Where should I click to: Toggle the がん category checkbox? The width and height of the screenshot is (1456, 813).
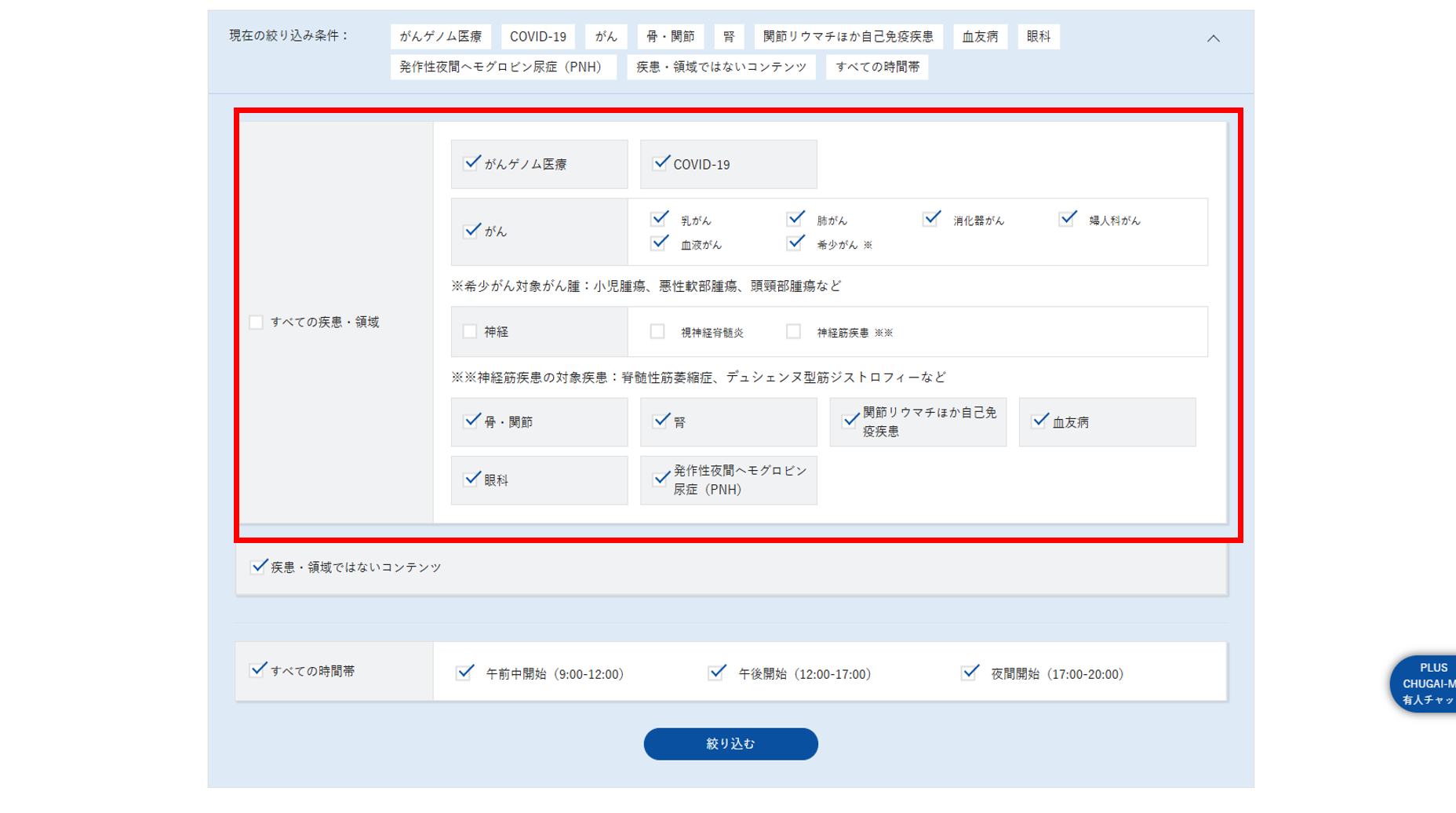coord(471,231)
